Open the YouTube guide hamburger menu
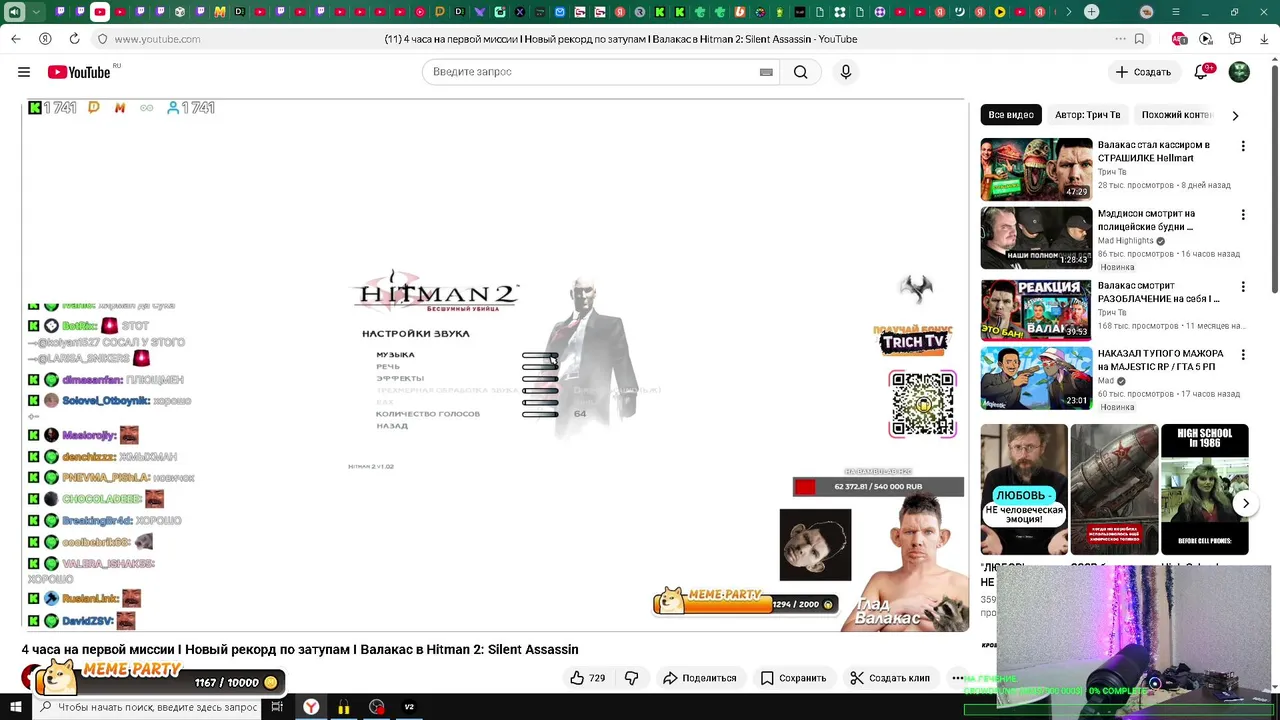 pos(24,72)
